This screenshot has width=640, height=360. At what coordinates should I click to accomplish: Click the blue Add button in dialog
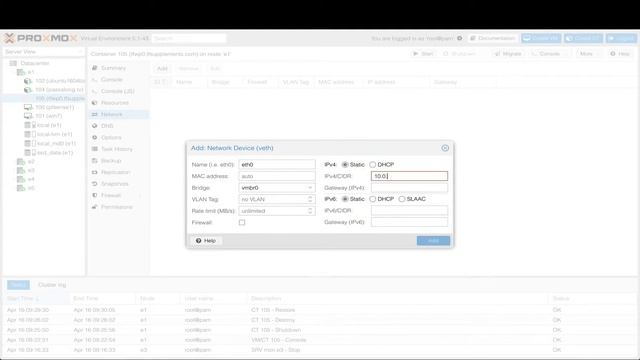coord(433,241)
